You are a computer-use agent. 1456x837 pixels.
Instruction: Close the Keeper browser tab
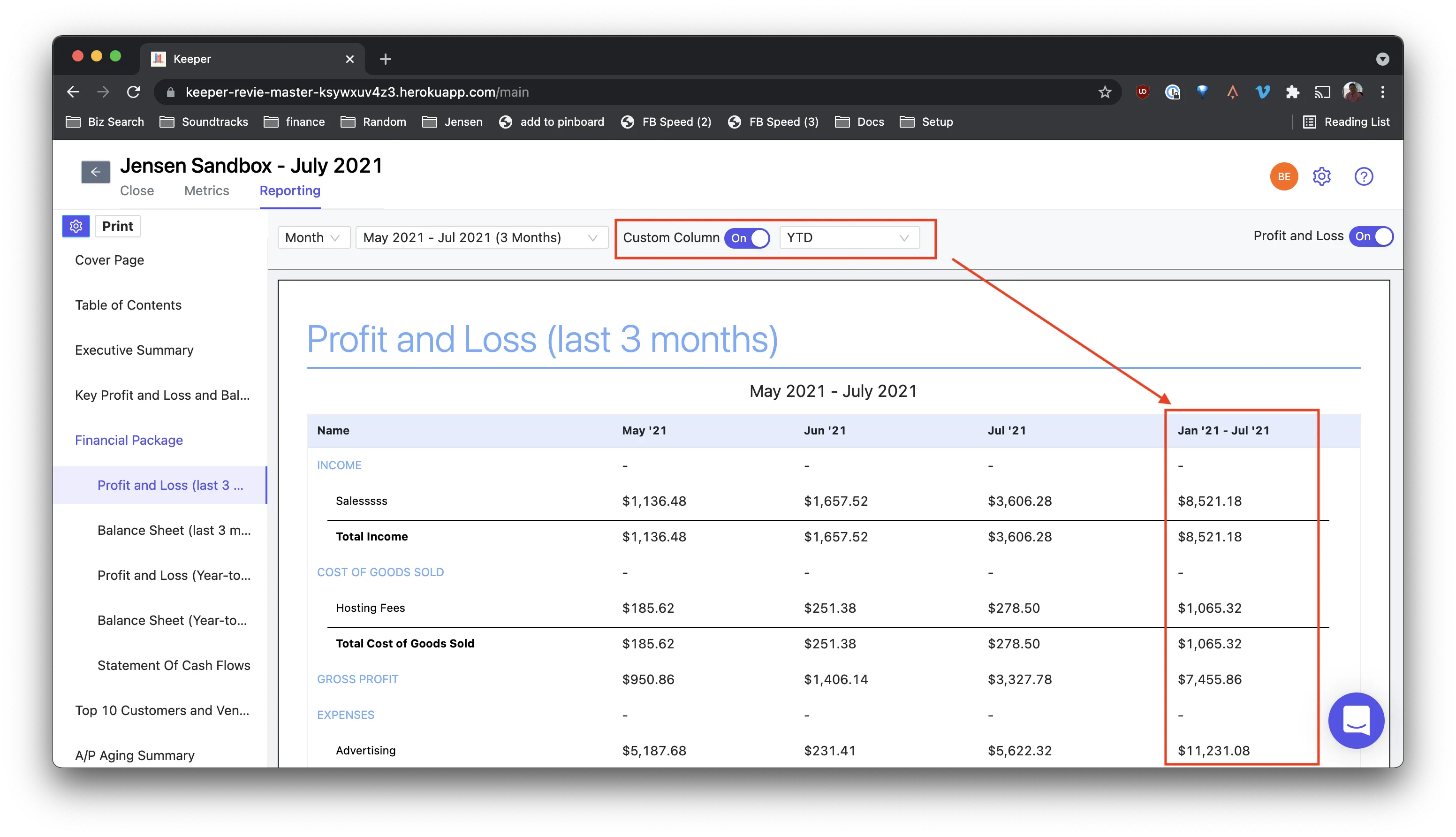click(349, 59)
